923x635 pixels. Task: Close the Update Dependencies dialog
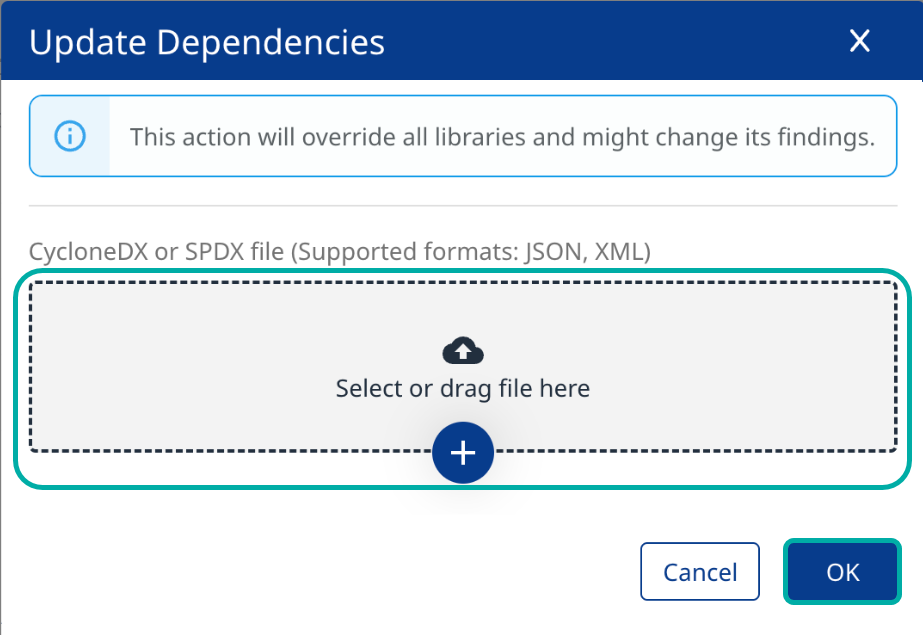[x=859, y=41]
